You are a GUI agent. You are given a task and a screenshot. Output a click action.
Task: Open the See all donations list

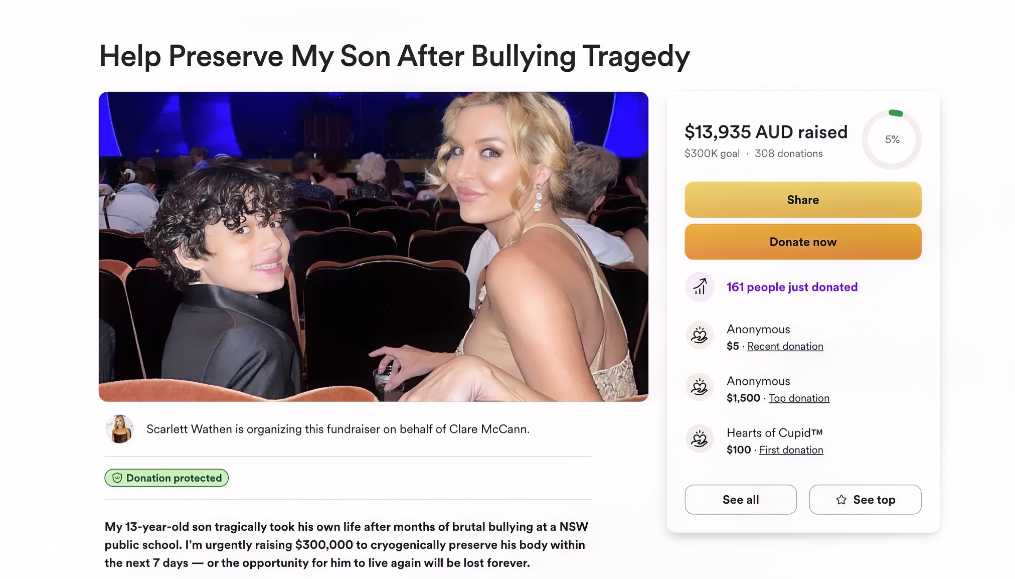pos(741,499)
